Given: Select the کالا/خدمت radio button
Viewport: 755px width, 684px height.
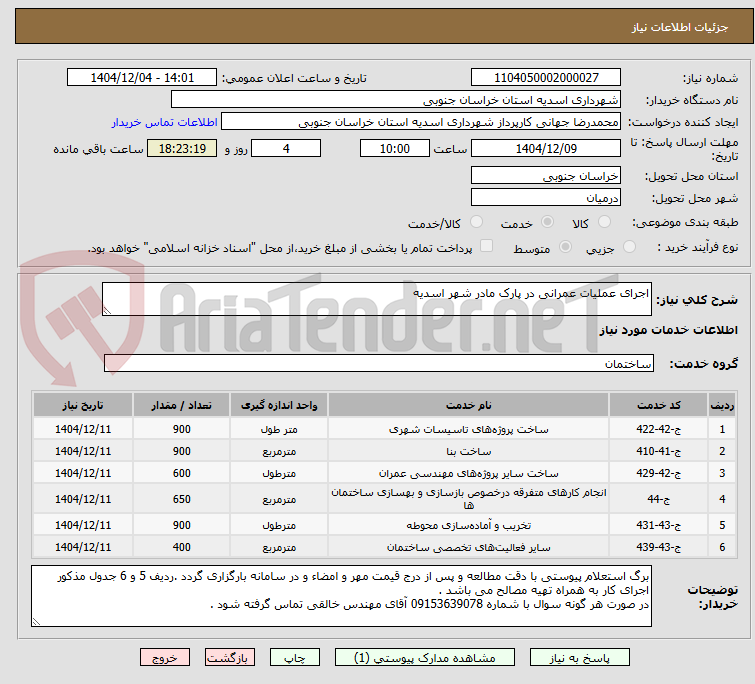Looking at the screenshot, I should (x=476, y=222).
